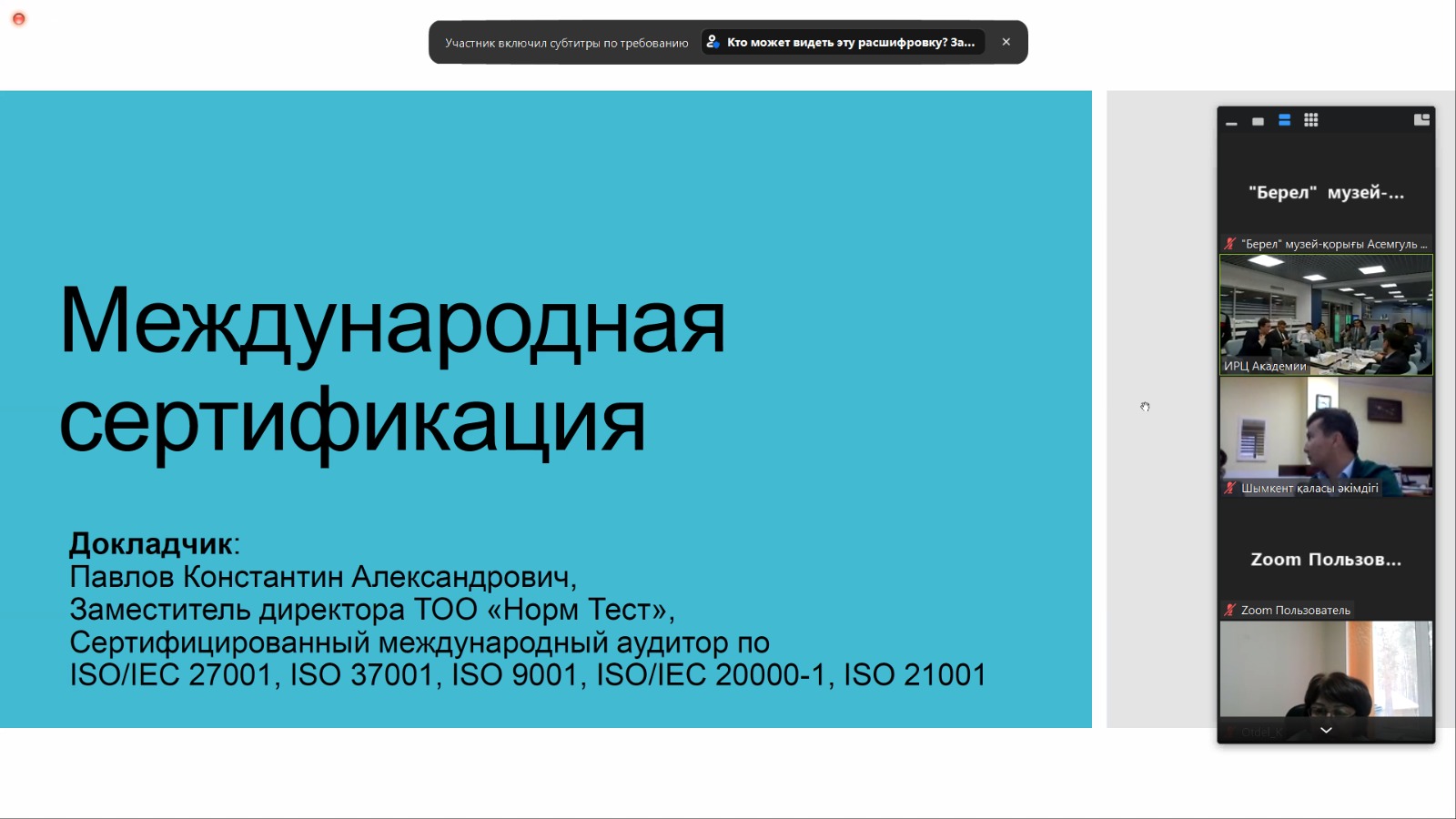Click the red recording indicator dot

pyautogui.click(x=18, y=18)
